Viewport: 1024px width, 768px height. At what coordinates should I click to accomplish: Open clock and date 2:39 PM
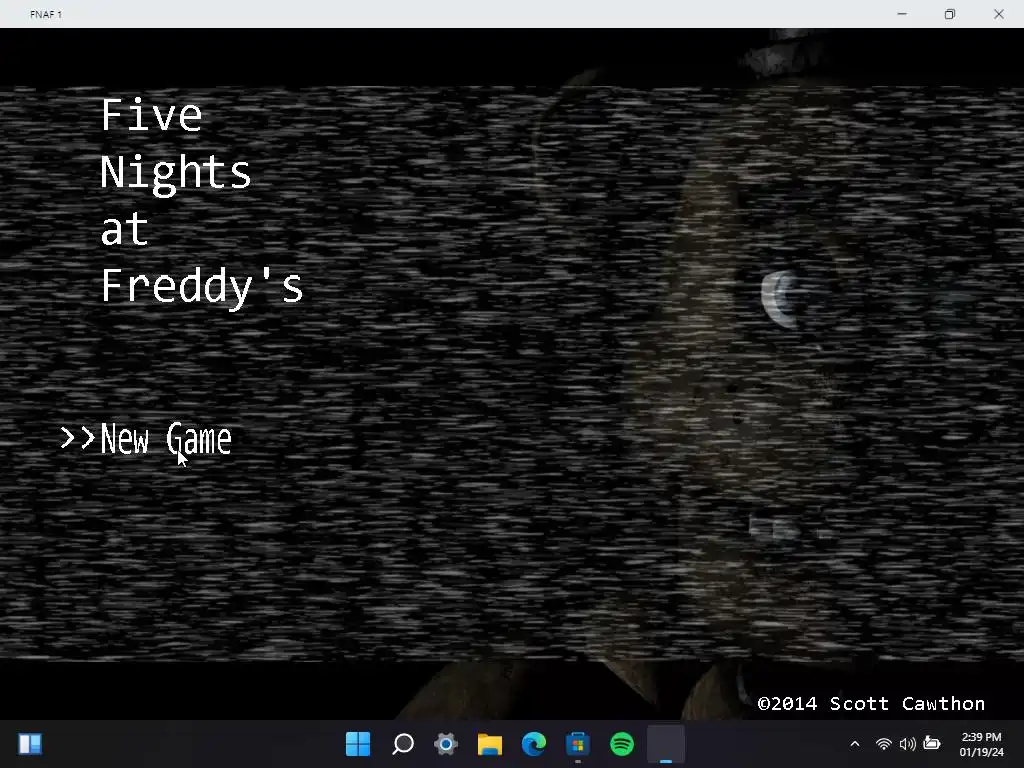tap(981, 744)
